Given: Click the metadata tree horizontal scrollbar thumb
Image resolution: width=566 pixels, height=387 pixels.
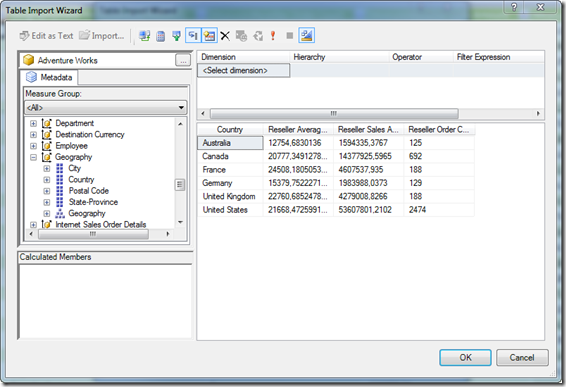Looking at the screenshot, I should [93, 234].
